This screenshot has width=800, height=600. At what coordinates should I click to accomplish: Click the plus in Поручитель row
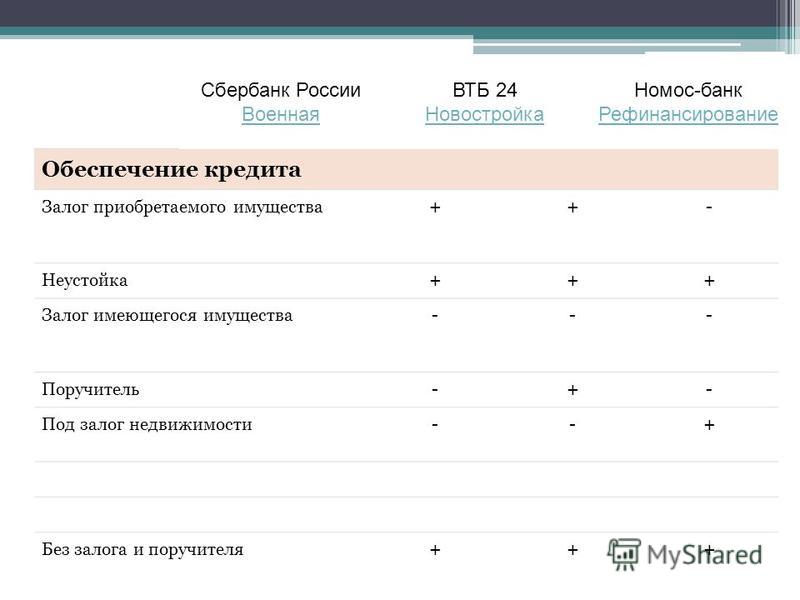(x=572, y=390)
